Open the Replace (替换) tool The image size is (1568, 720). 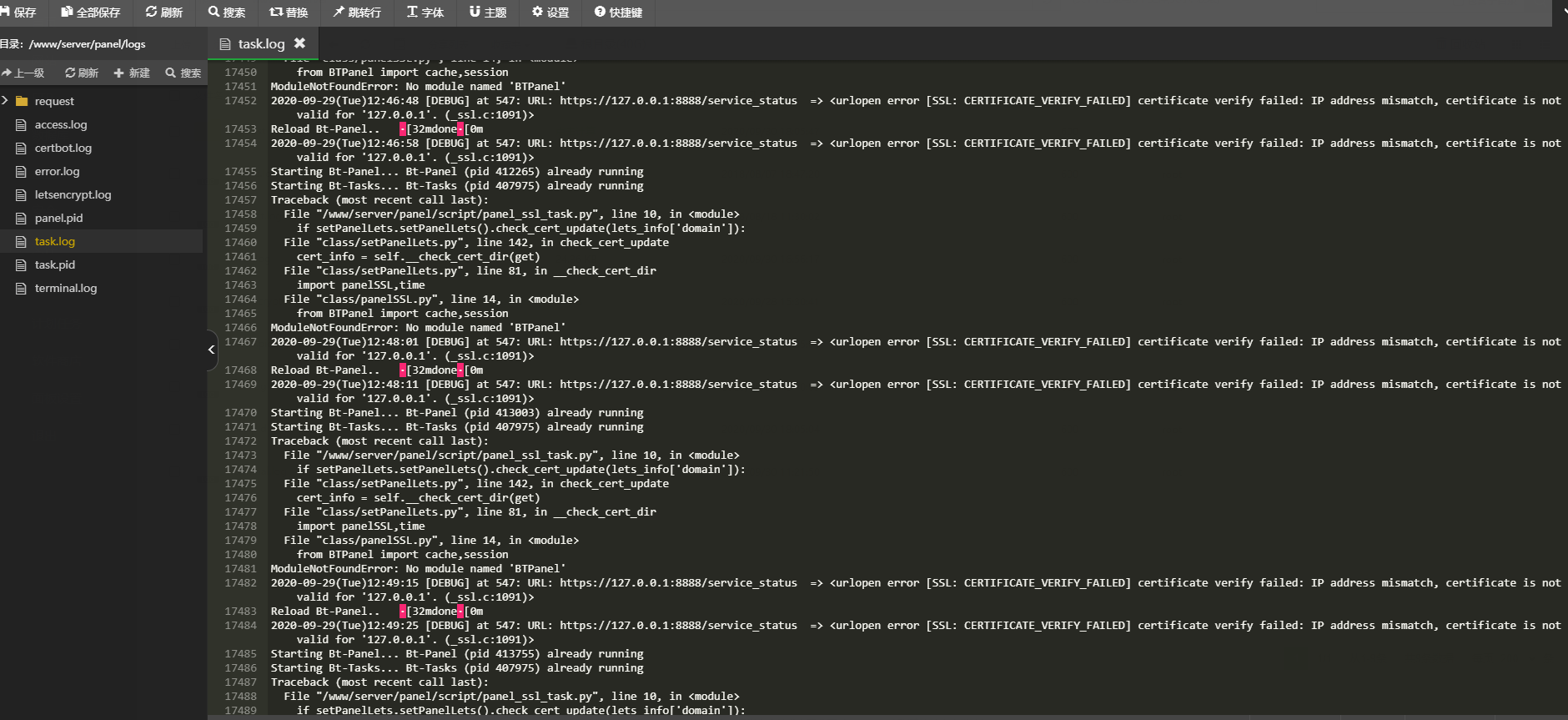pyautogui.click(x=289, y=13)
